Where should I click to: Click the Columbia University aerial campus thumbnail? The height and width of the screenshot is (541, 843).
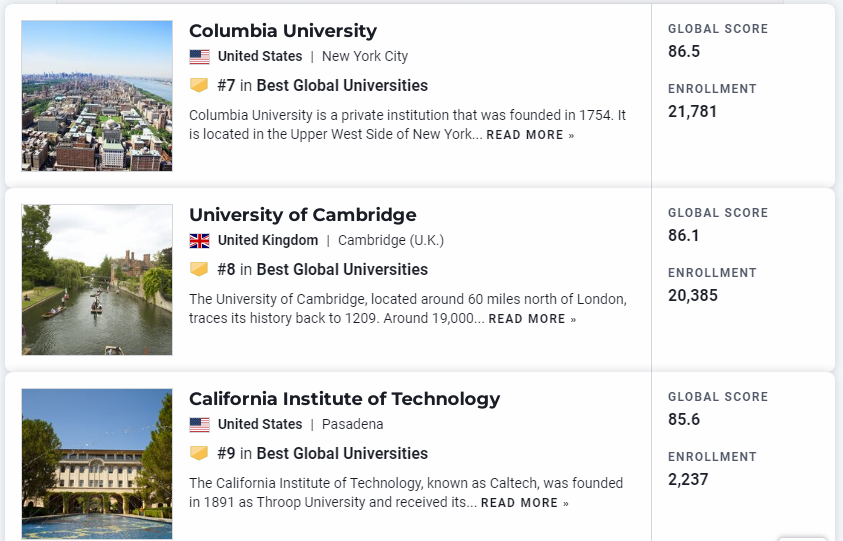pos(97,96)
